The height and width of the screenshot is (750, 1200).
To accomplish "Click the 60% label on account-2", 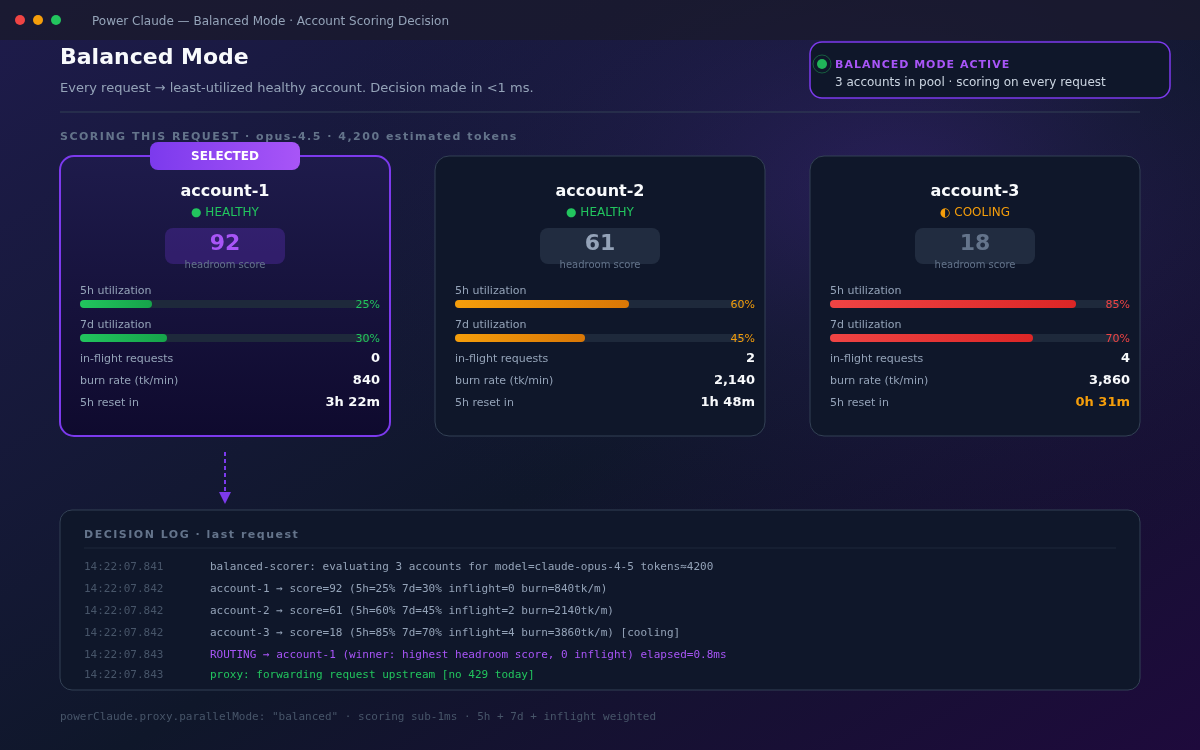I will [x=742, y=304].
